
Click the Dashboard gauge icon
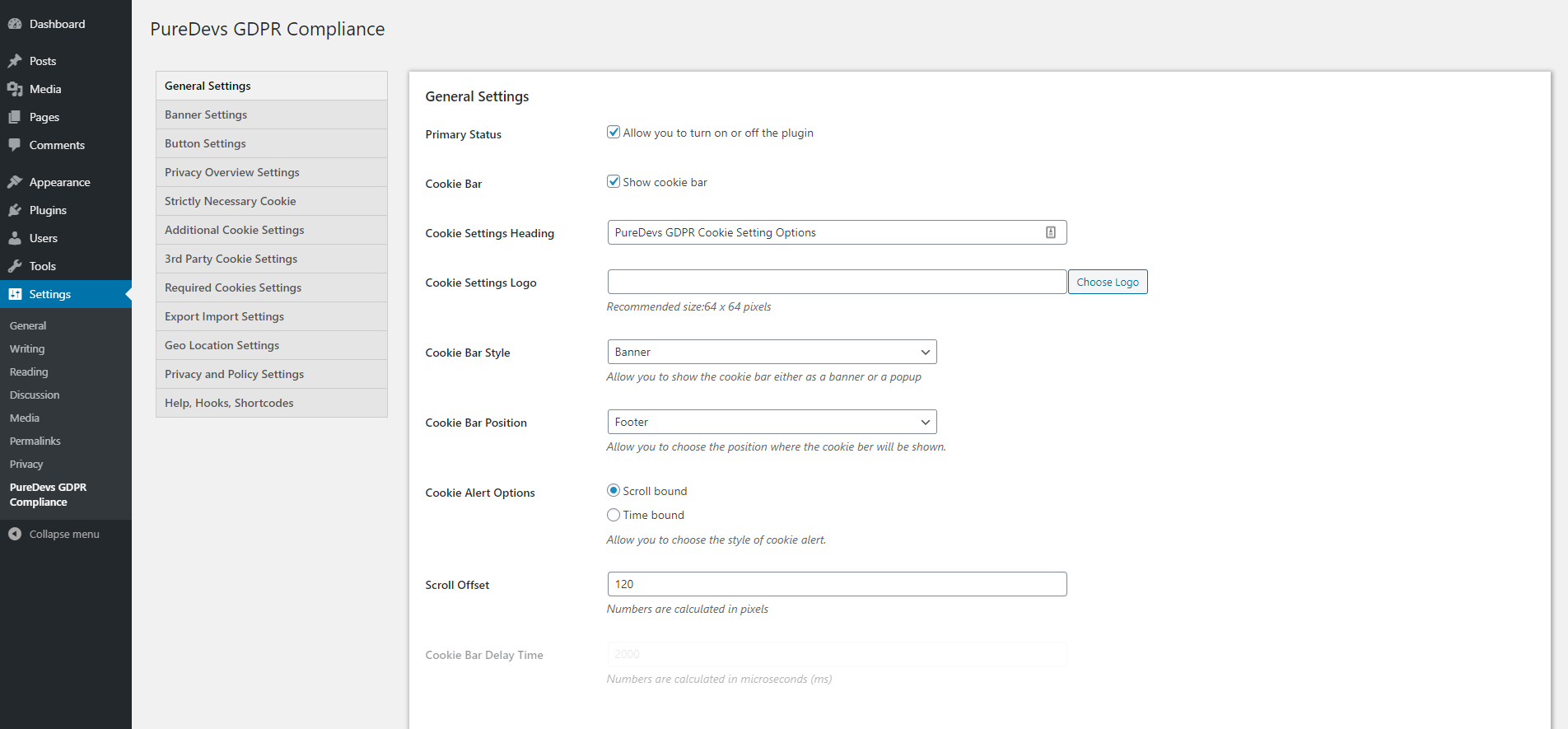[15, 24]
